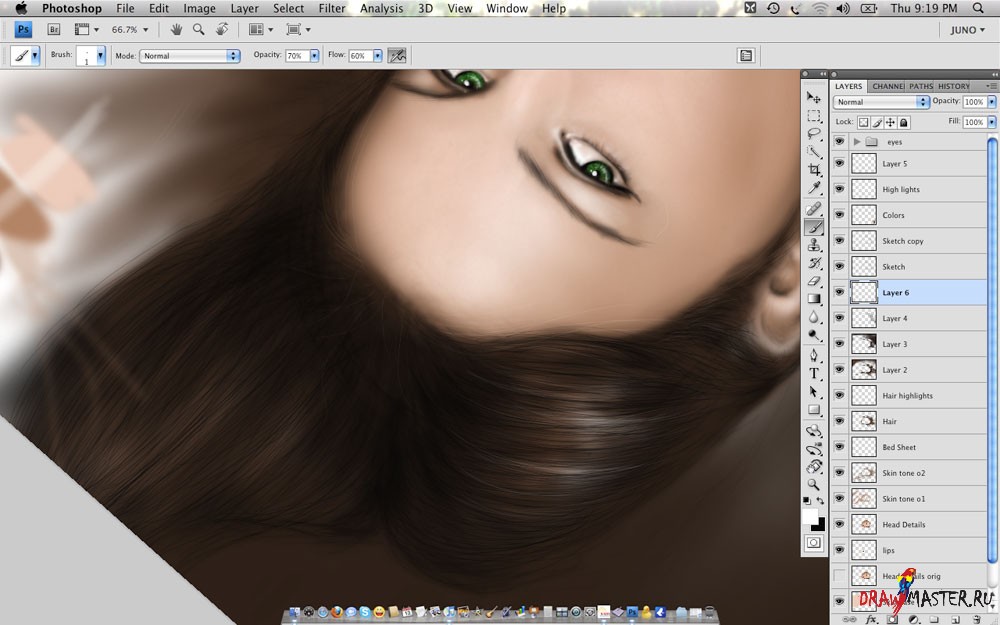The image size is (1000, 625).
Task: Hide the Layer 5 layer
Action: [839, 164]
